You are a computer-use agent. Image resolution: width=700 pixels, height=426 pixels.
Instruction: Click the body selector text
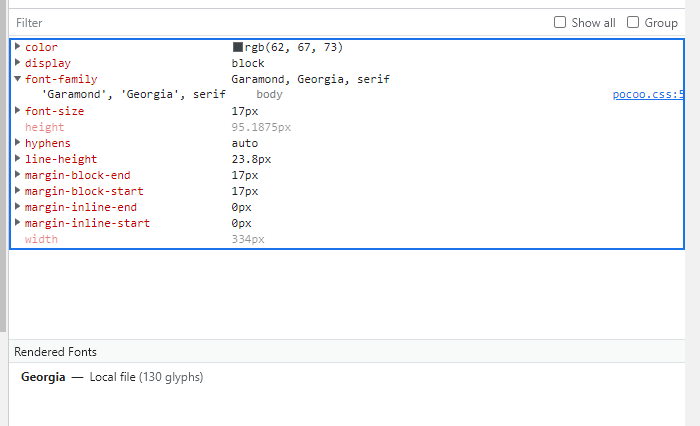(269, 95)
